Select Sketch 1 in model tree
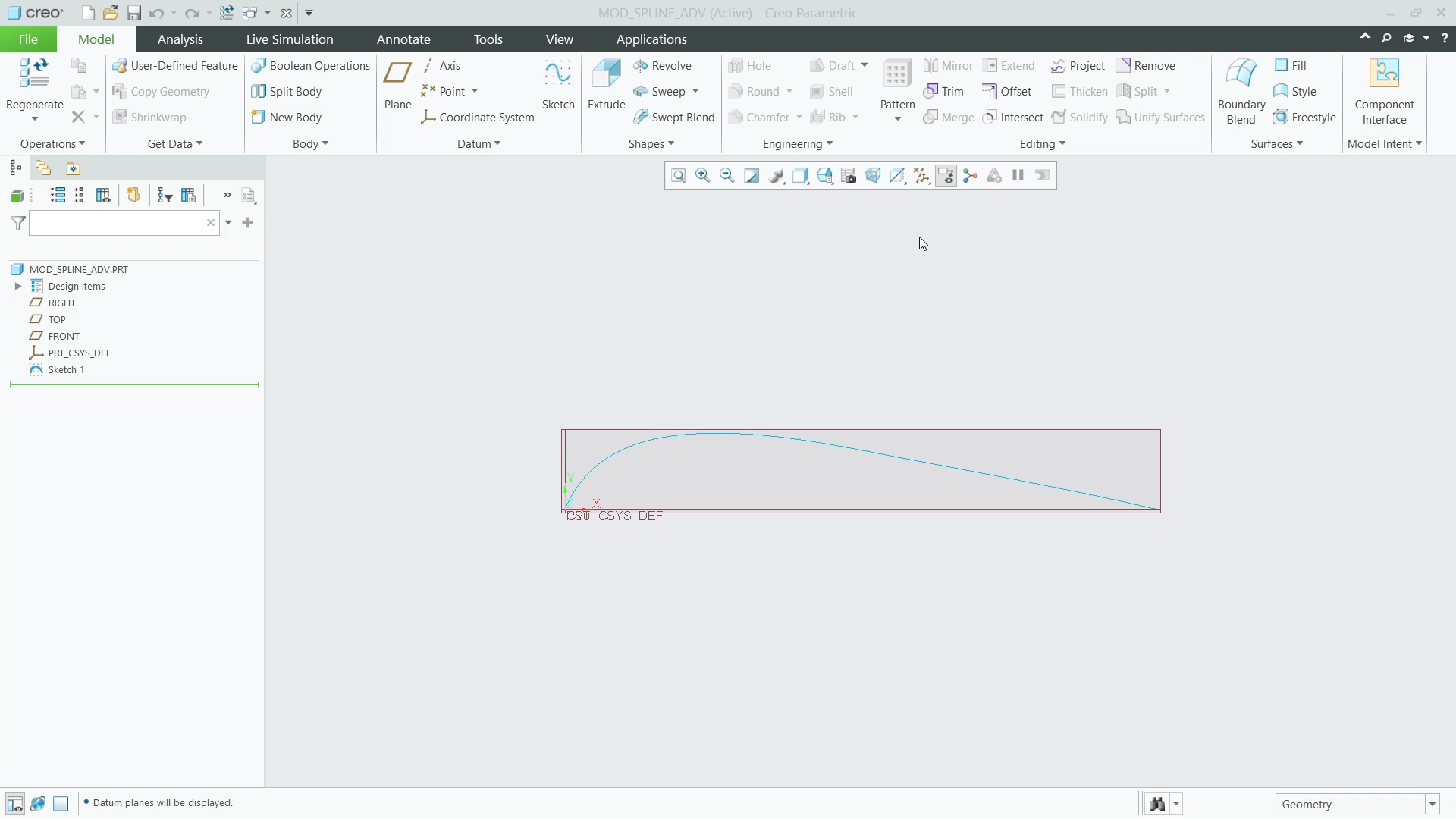The height and width of the screenshot is (819, 1456). [x=58, y=370]
